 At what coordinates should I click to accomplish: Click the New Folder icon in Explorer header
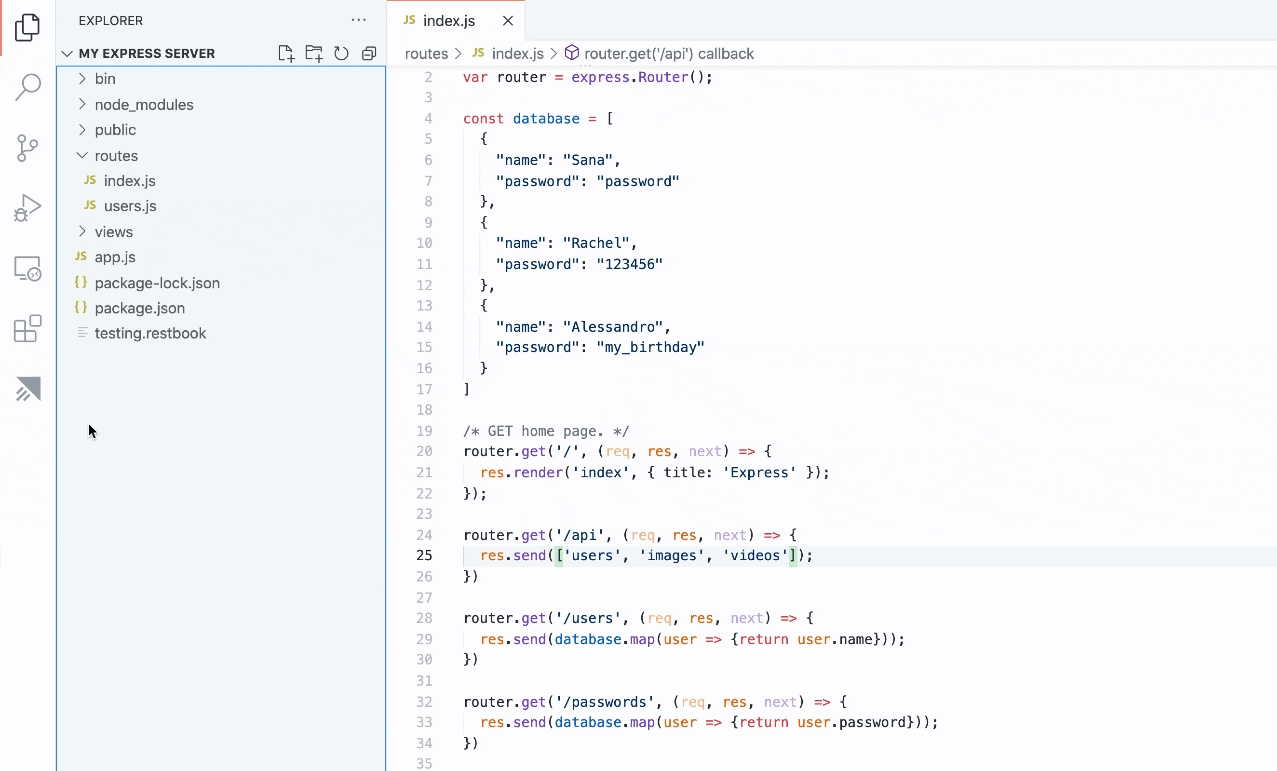click(314, 53)
